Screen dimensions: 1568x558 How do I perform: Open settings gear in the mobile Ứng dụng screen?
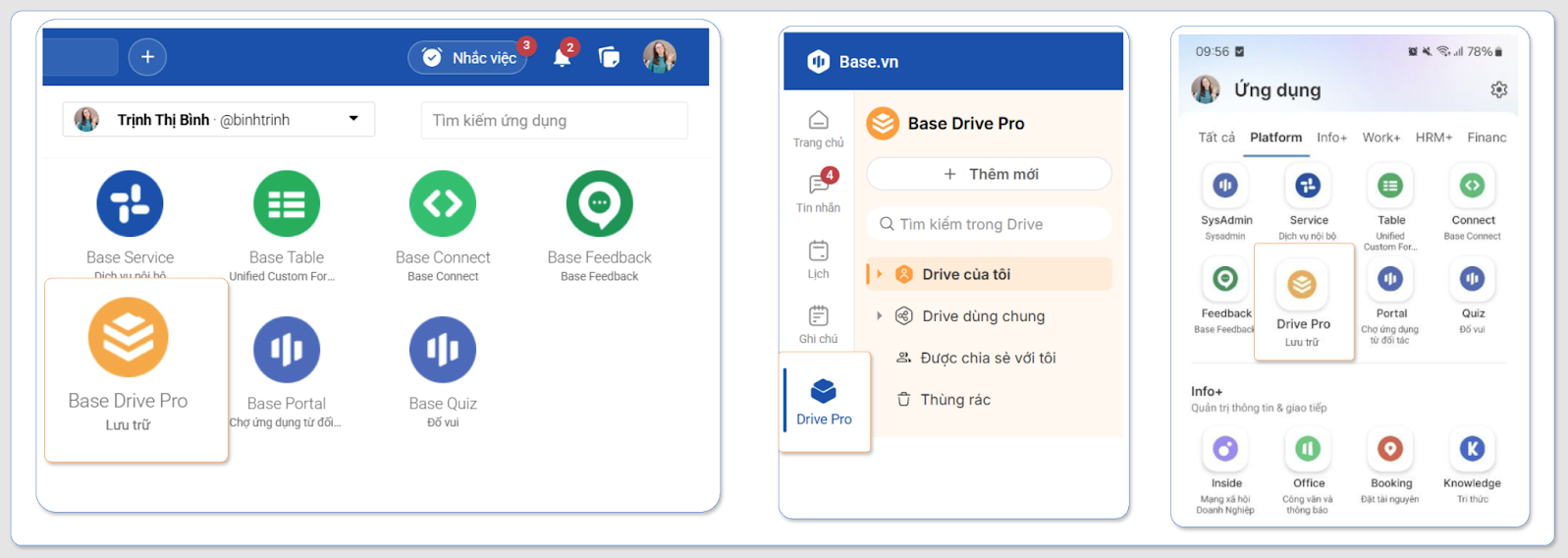point(1499,89)
